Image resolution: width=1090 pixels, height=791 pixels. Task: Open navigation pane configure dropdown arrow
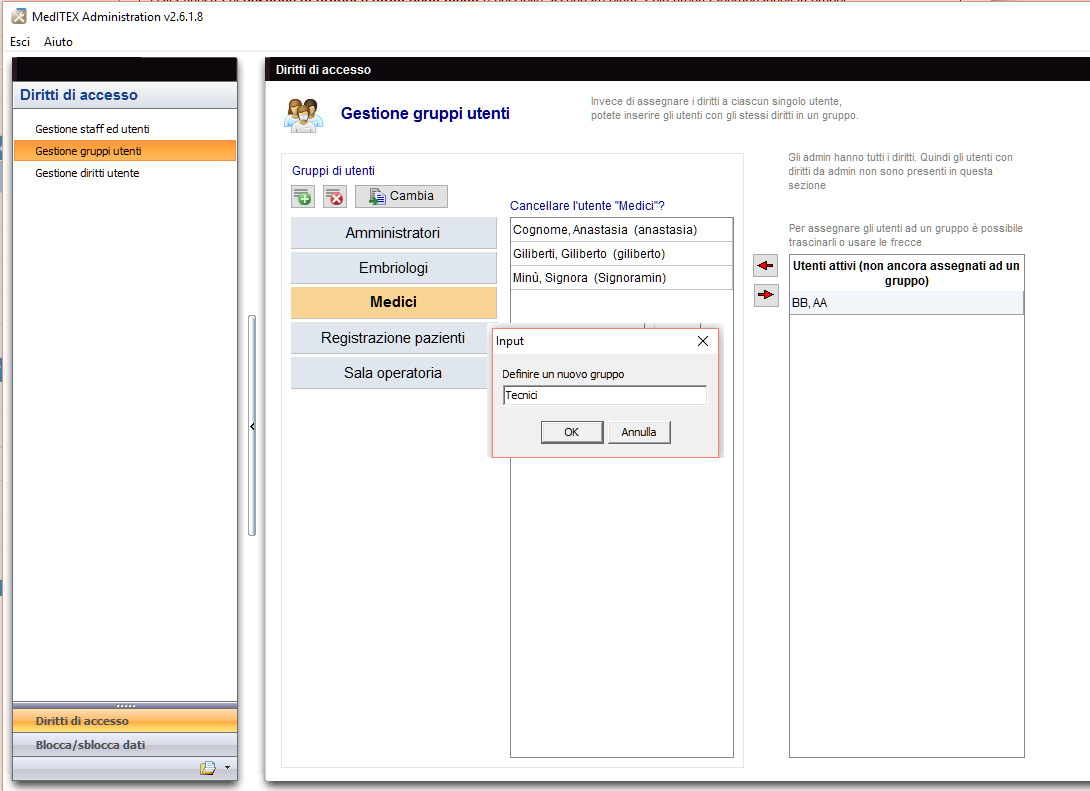tap(227, 768)
